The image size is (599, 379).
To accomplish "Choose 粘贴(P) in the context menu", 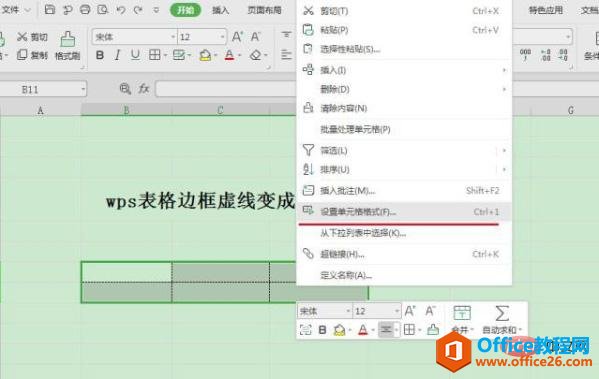I will (404, 30).
